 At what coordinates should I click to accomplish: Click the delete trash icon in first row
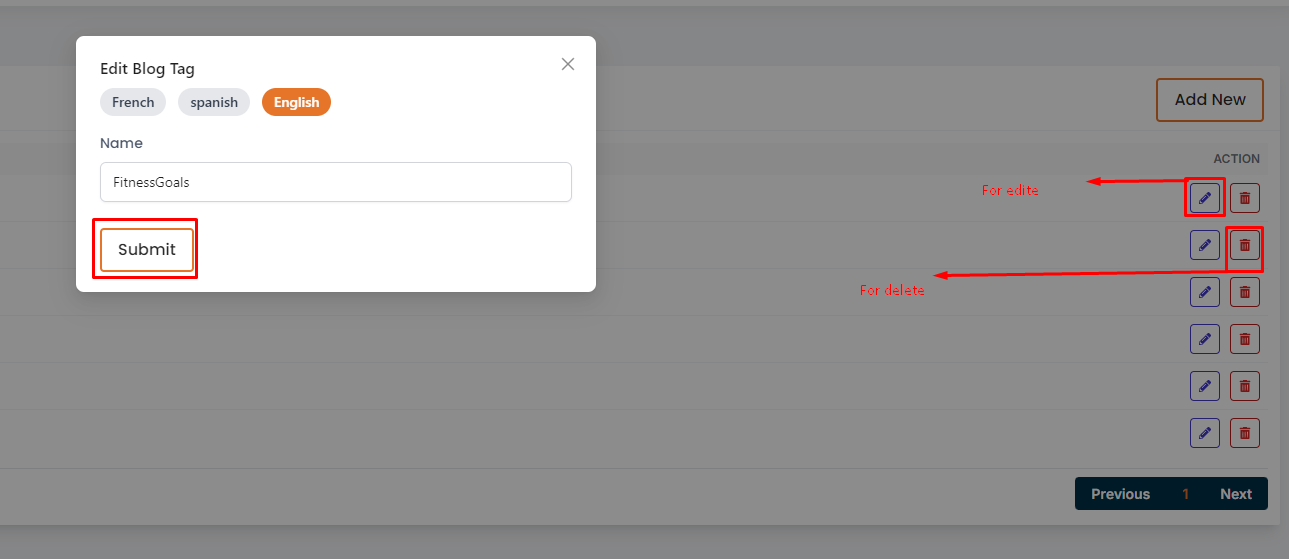click(1245, 198)
